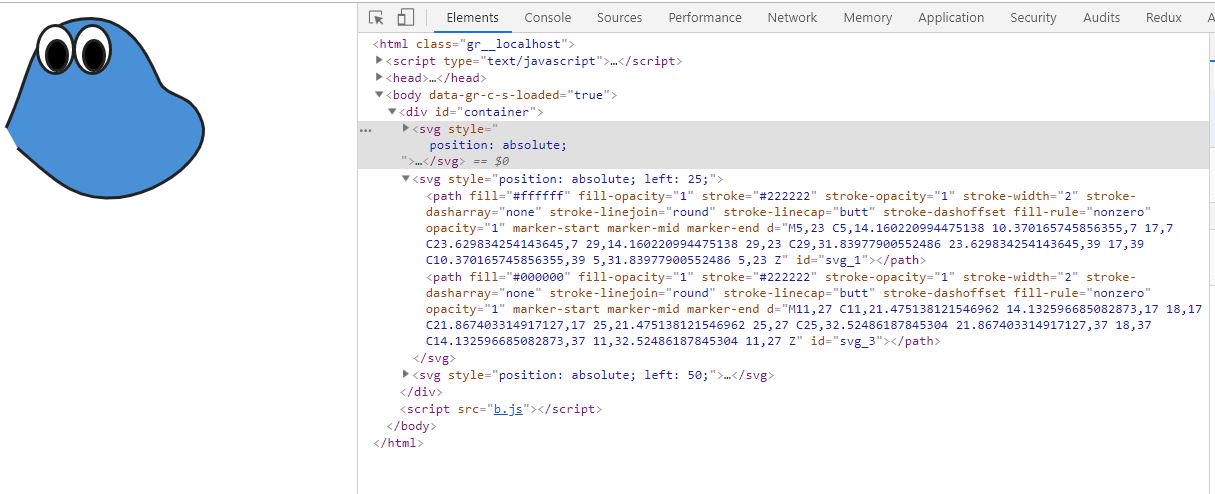Collapse the div id container node

pos(392,112)
